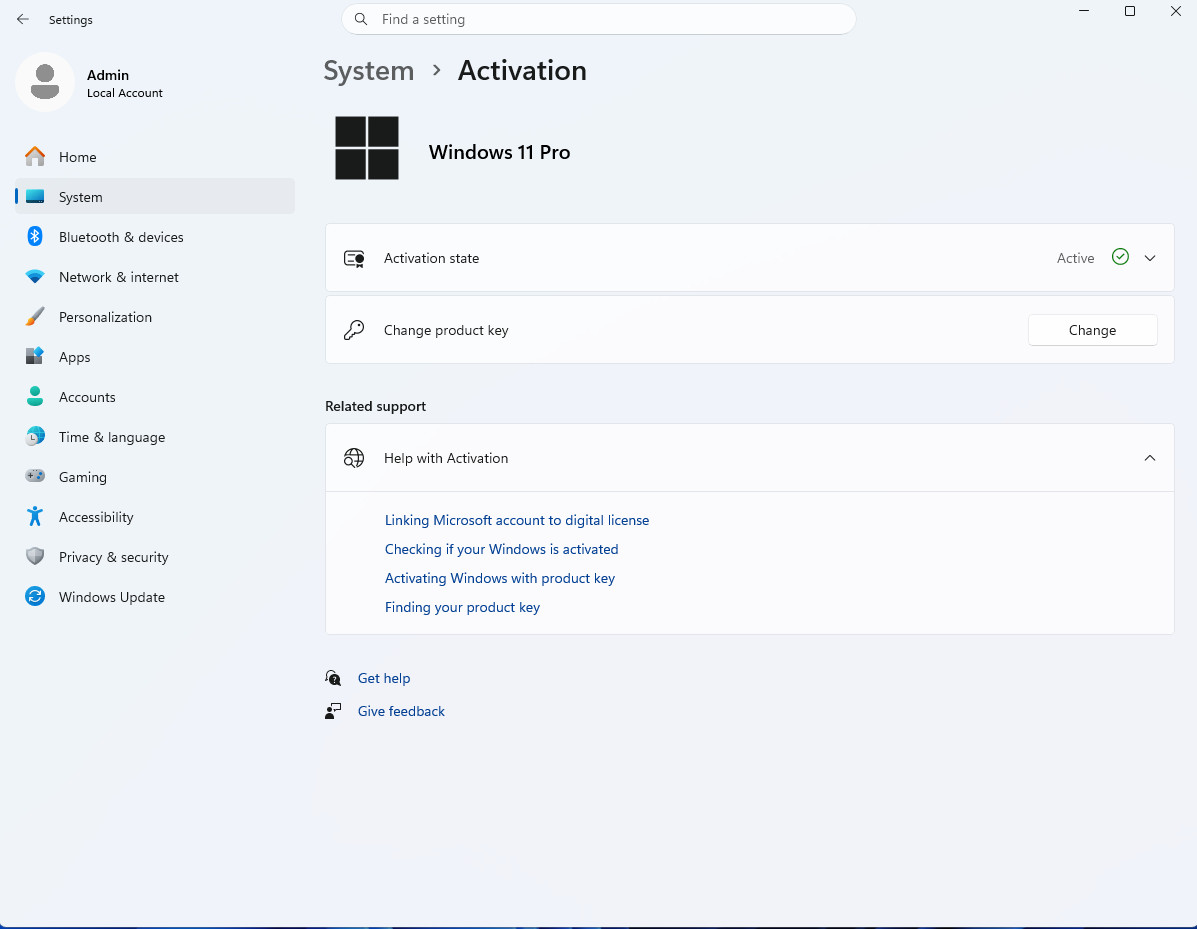Minimize the Settings window
Image resolution: width=1197 pixels, height=929 pixels.
click(1084, 11)
